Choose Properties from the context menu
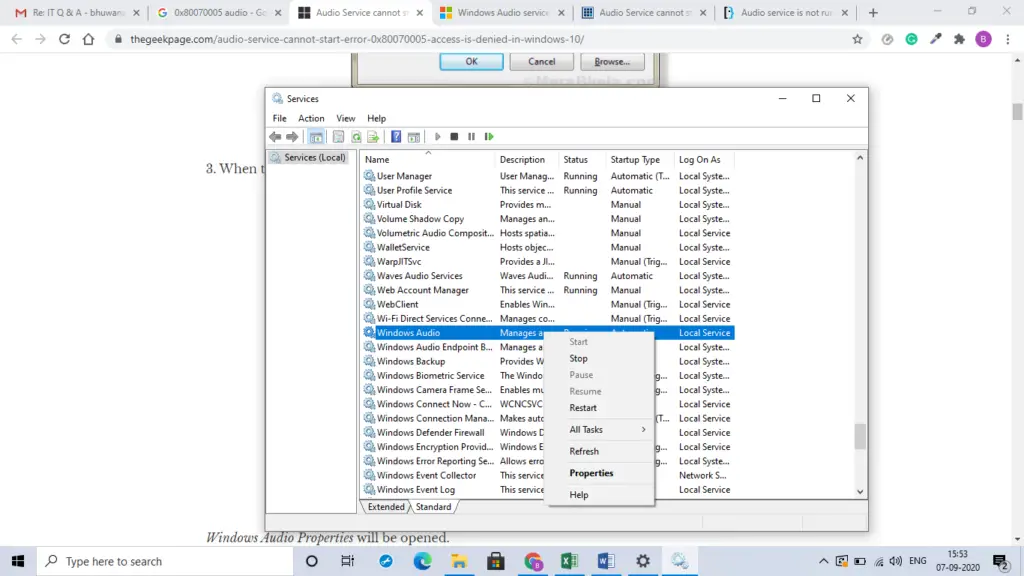The height and width of the screenshot is (576, 1024). [x=600, y=473]
